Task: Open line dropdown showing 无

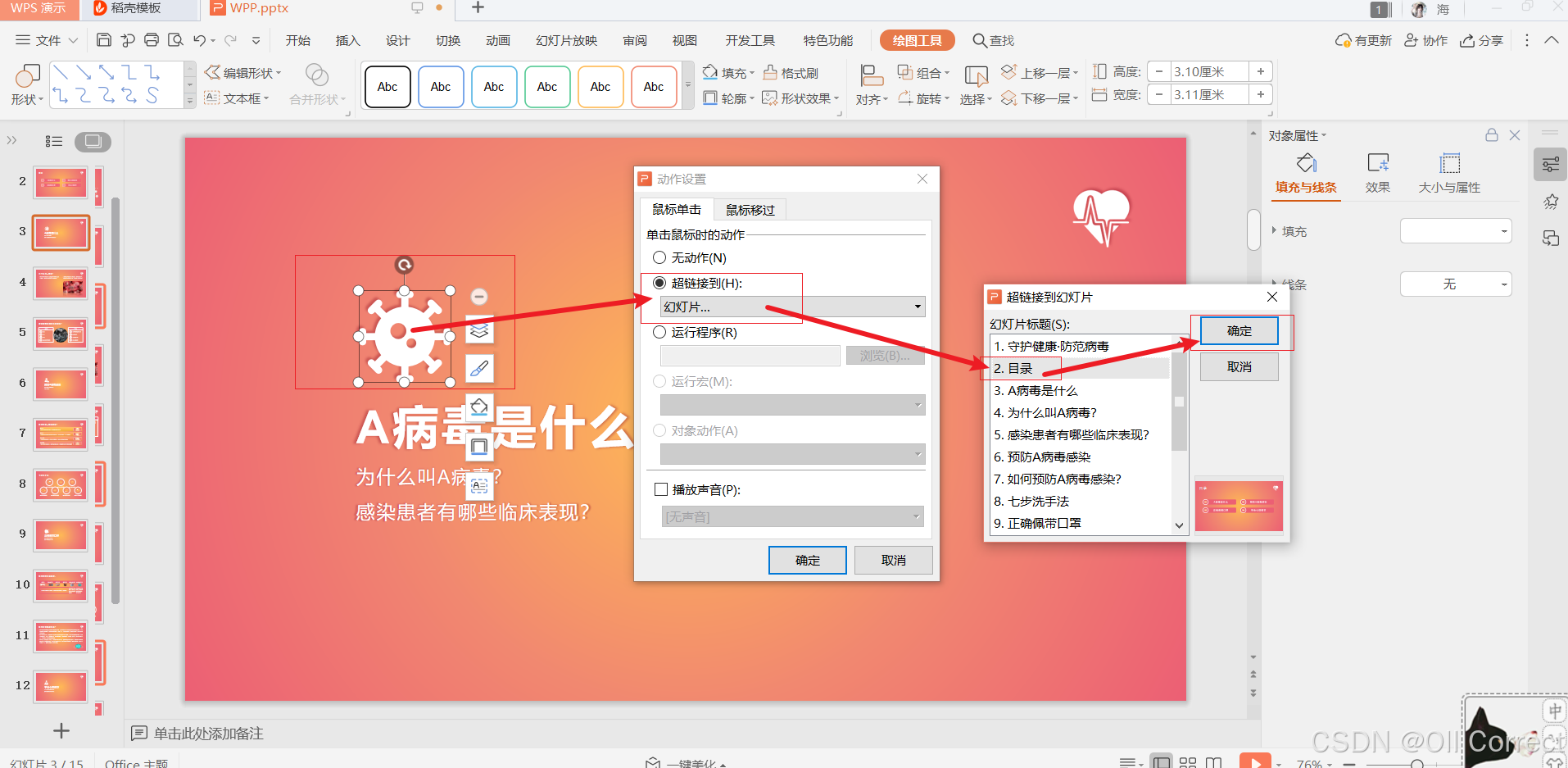Action: tap(1456, 284)
